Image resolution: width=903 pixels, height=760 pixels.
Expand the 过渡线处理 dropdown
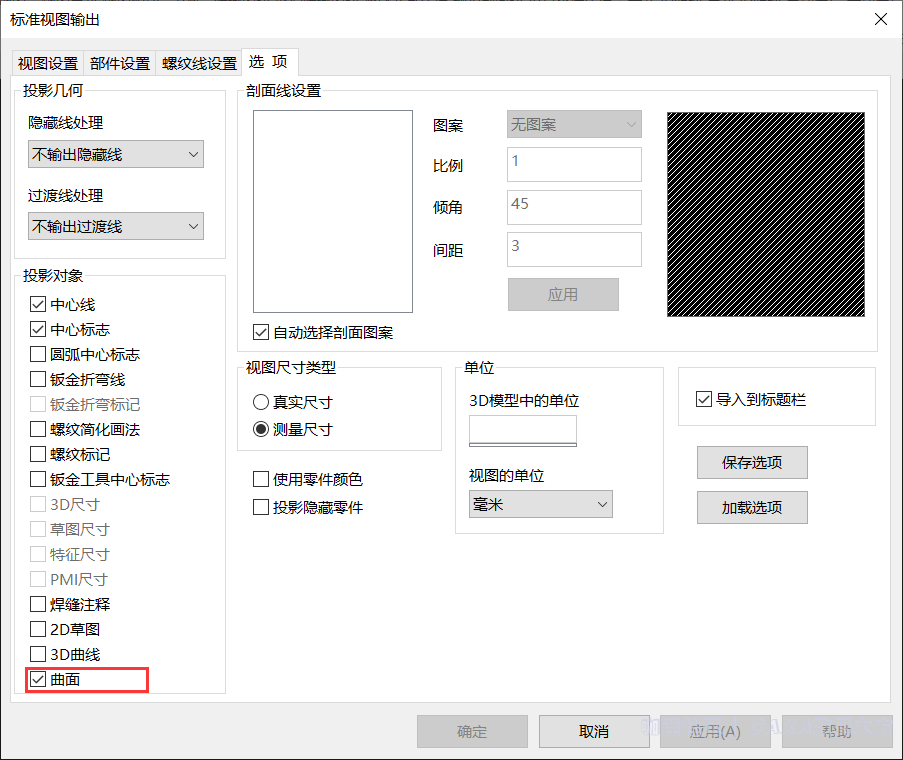coord(116,226)
